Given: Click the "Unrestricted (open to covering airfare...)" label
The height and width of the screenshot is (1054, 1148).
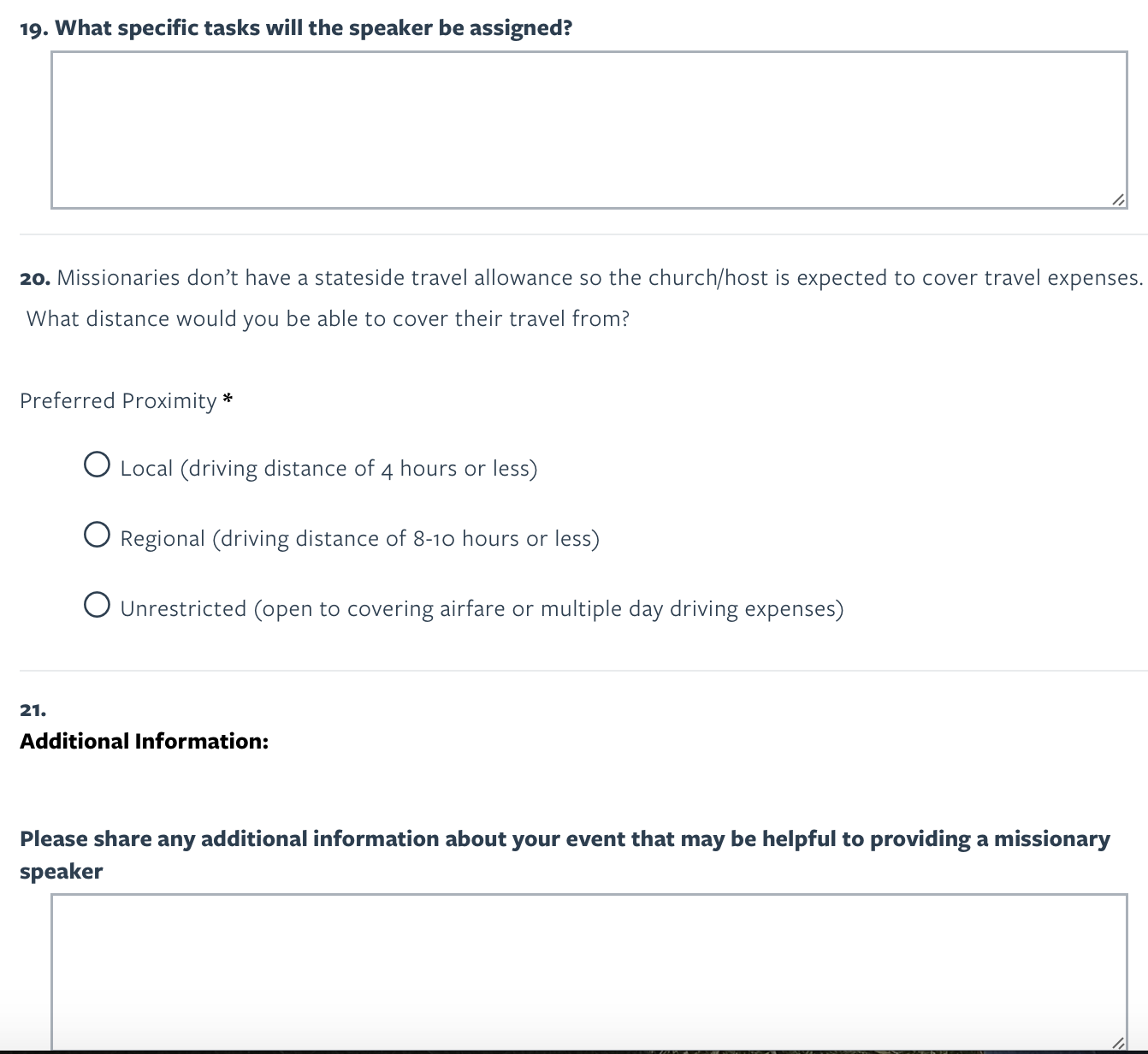Looking at the screenshot, I should pyautogui.click(x=482, y=609).
